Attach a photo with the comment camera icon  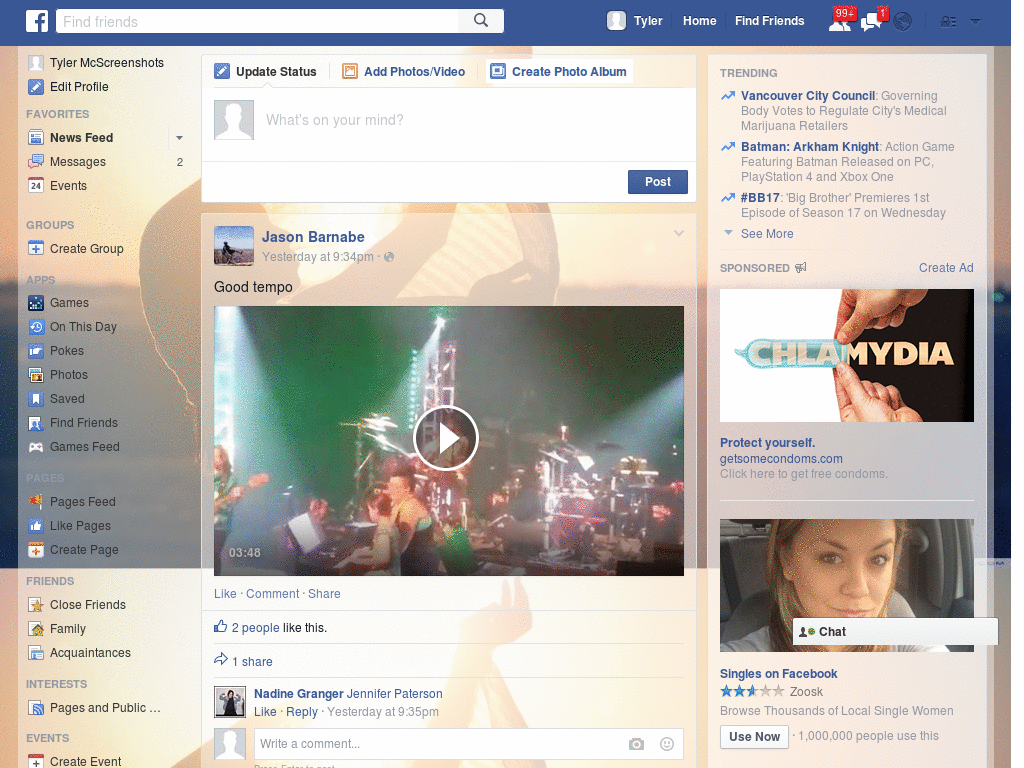[636, 745]
